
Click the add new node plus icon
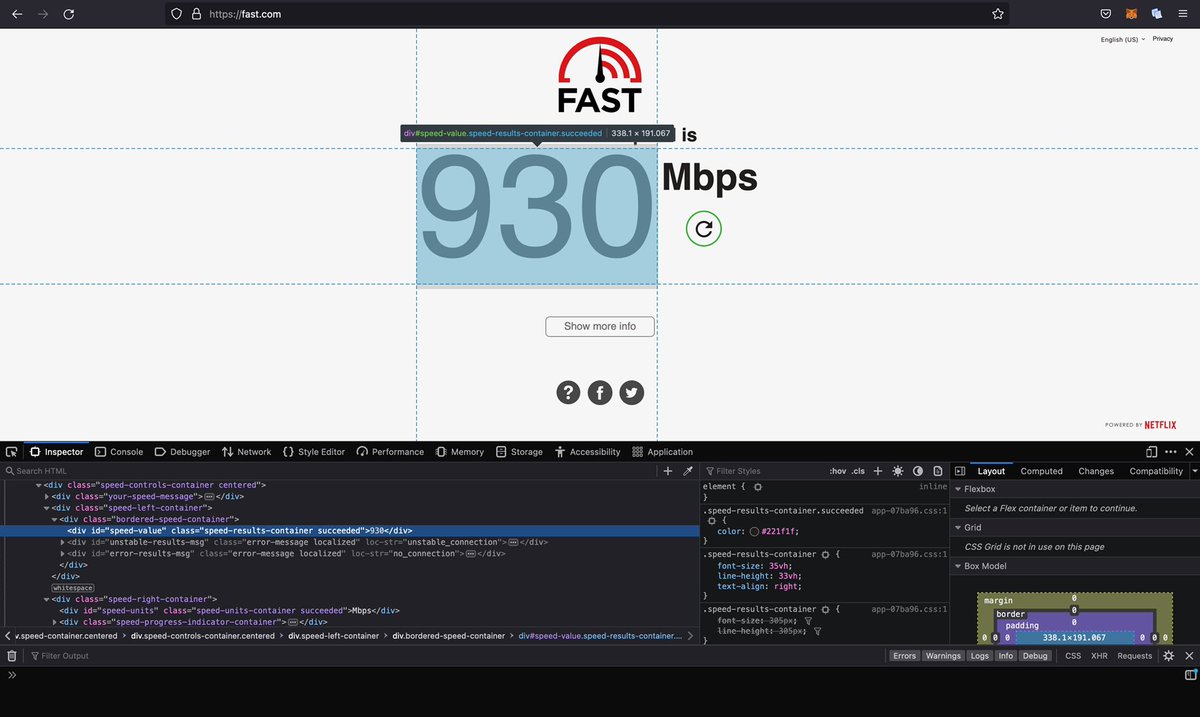[x=668, y=471]
